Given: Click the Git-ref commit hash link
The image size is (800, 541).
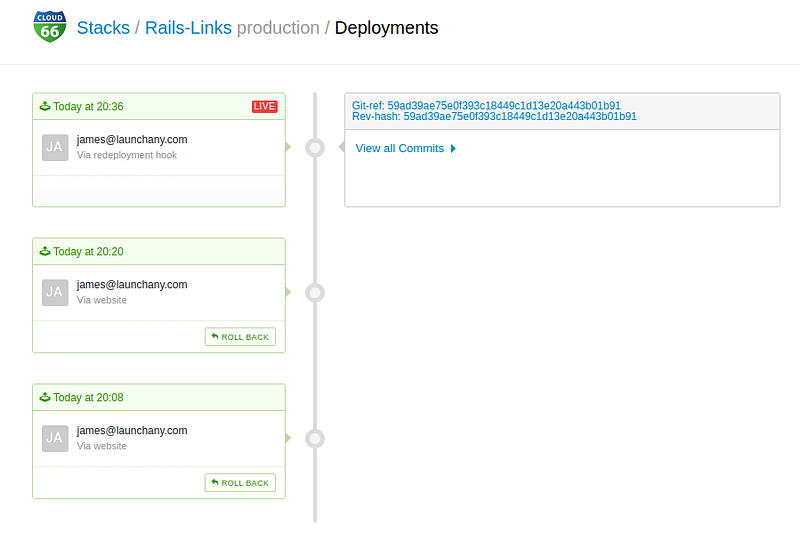Looking at the screenshot, I should pos(504,105).
